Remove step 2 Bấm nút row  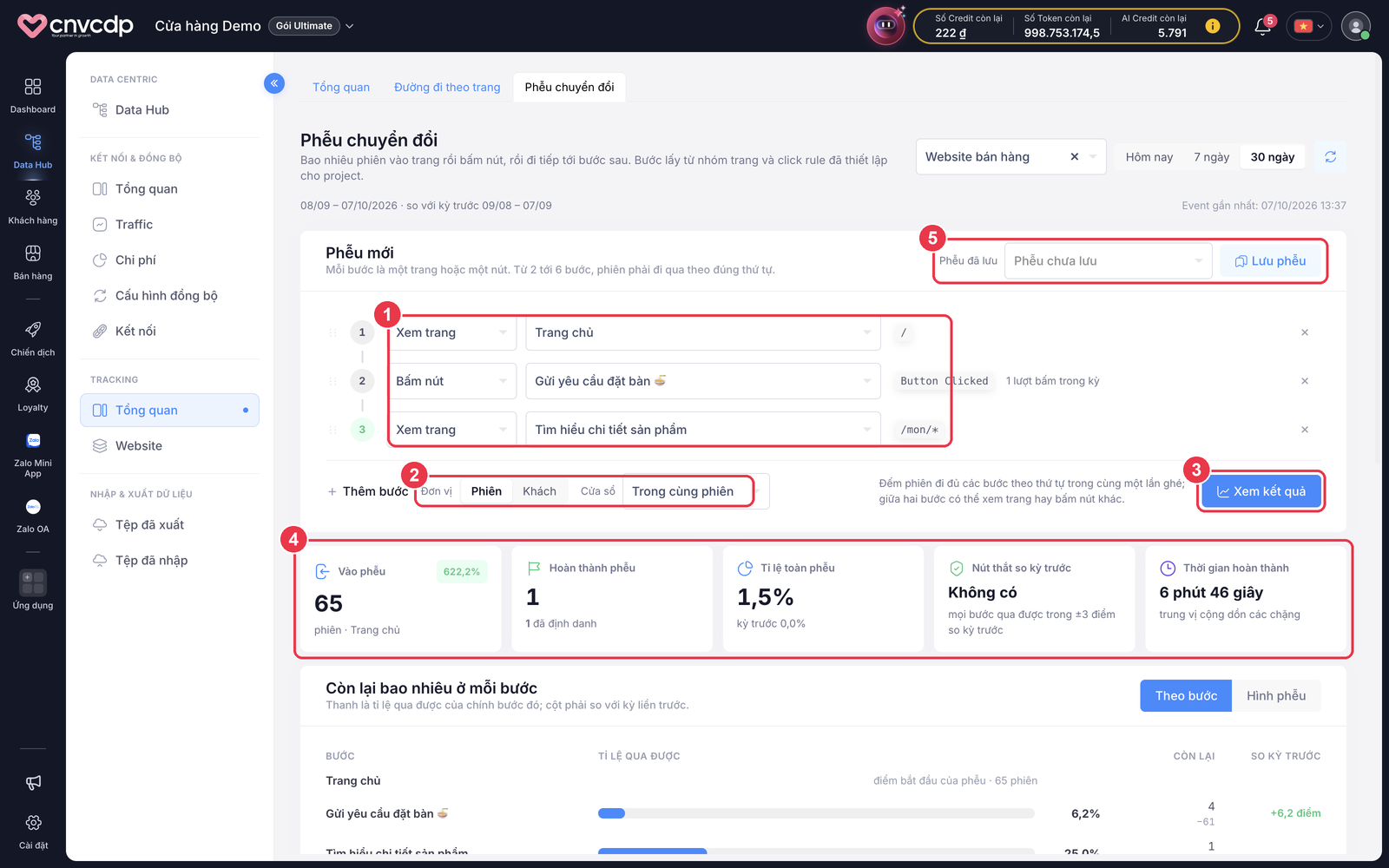pyautogui.click(x=1305, y=381)
